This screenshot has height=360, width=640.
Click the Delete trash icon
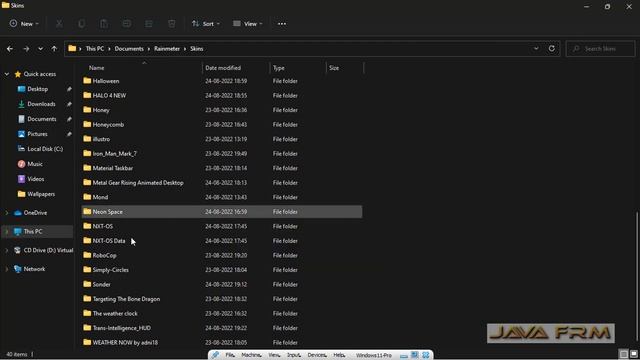pyautogui.click(x=171, y=24)
